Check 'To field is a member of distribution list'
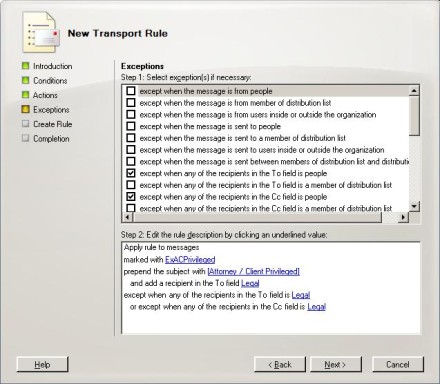The height and width of the screenshot is (384, 440). (131, 185)
